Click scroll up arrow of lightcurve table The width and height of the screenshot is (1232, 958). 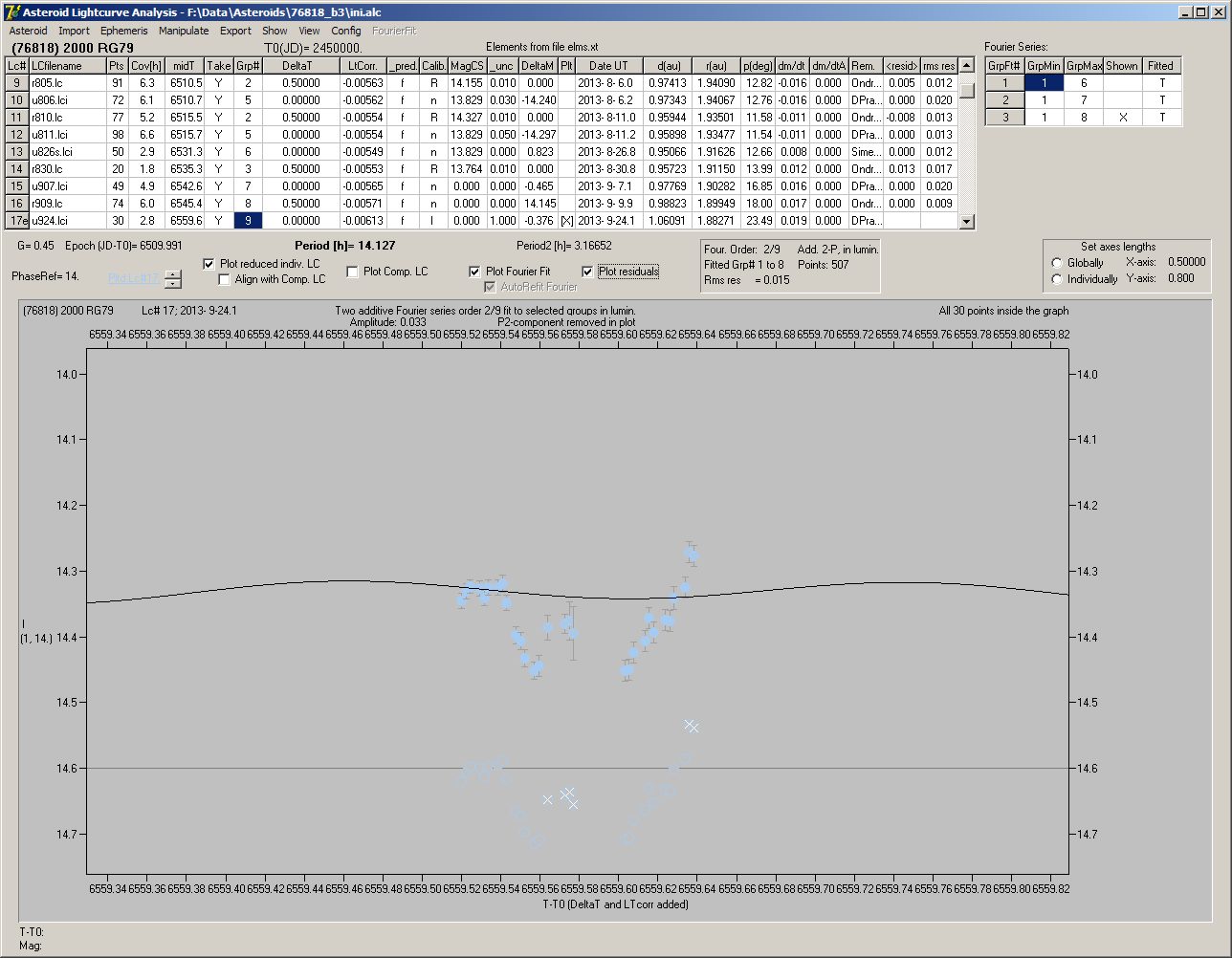pos(967,66)
